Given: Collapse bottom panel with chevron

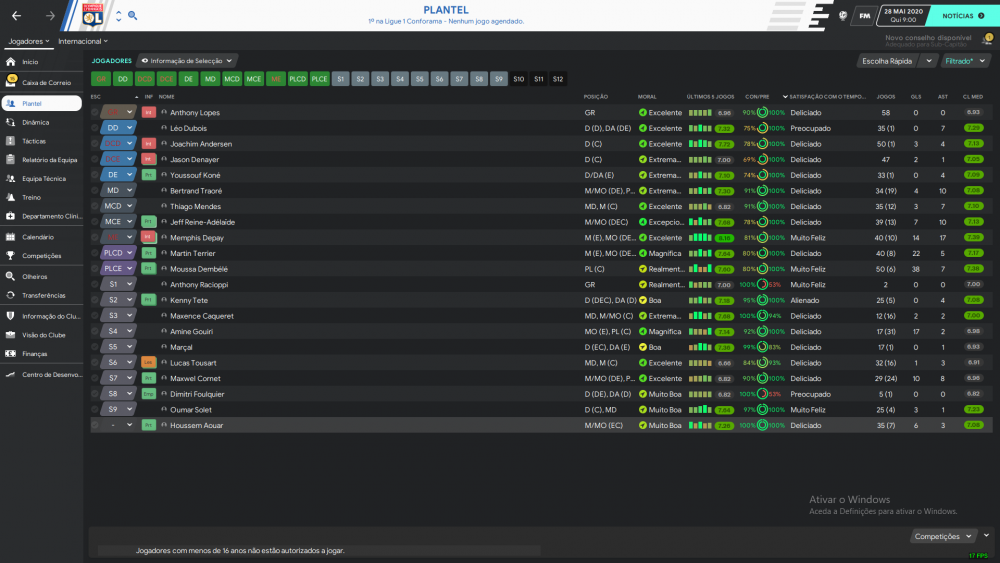Looking at the screenshot, I should 986,536.
